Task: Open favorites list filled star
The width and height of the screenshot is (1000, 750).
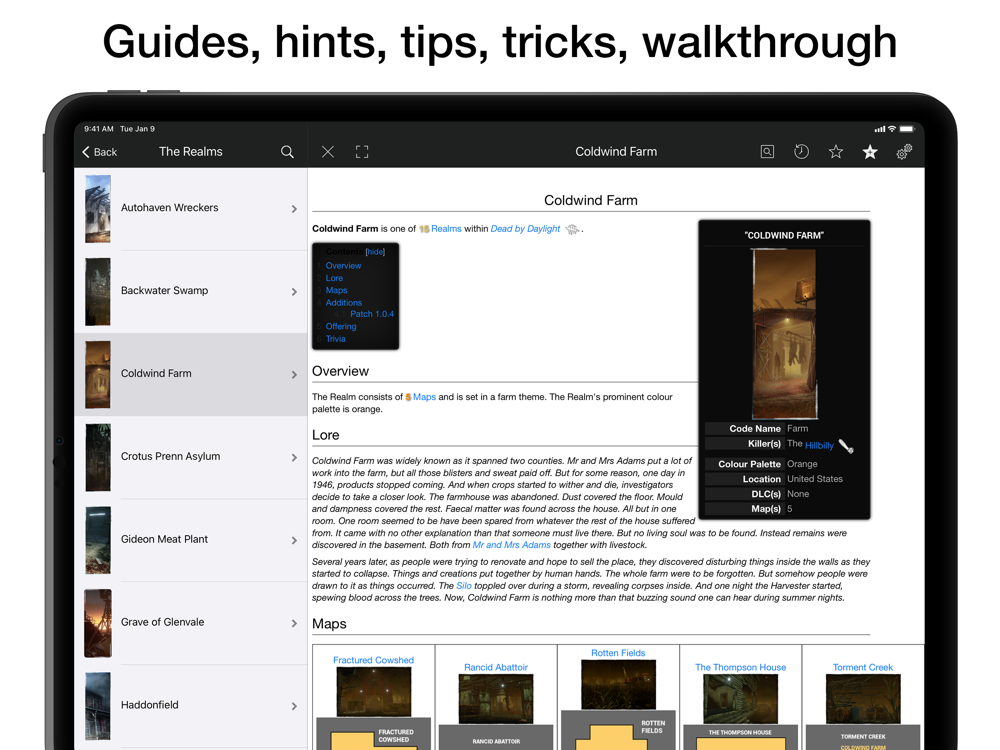Action: pyautogui.click(x=870, y=152)
